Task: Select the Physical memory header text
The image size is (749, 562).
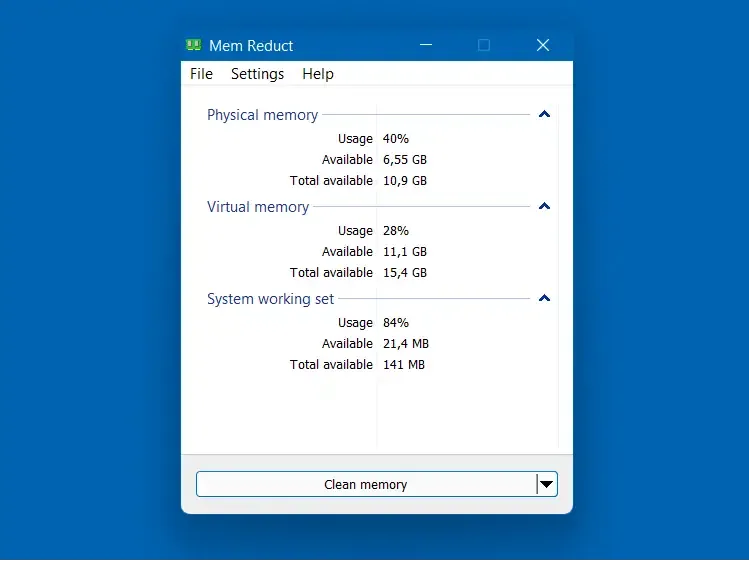Action: coord(262,115)
